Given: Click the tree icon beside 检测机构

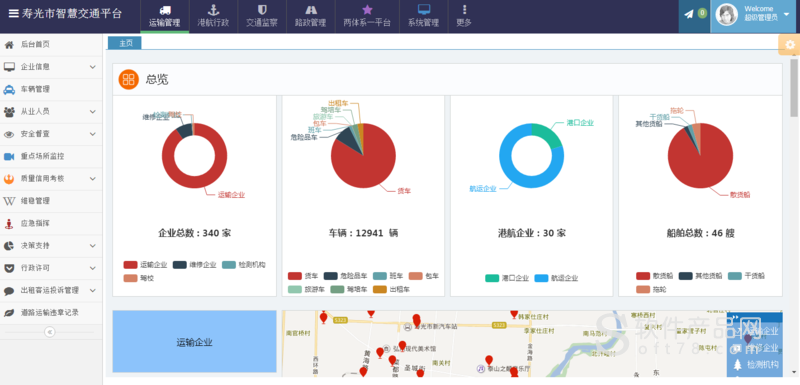Looking at the screenshot, I should (737, 365).
